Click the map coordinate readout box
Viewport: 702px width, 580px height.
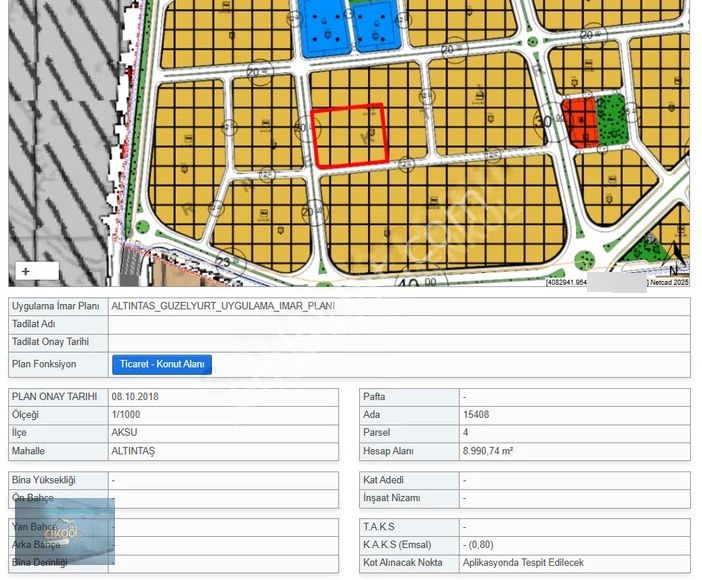[566, 282]
